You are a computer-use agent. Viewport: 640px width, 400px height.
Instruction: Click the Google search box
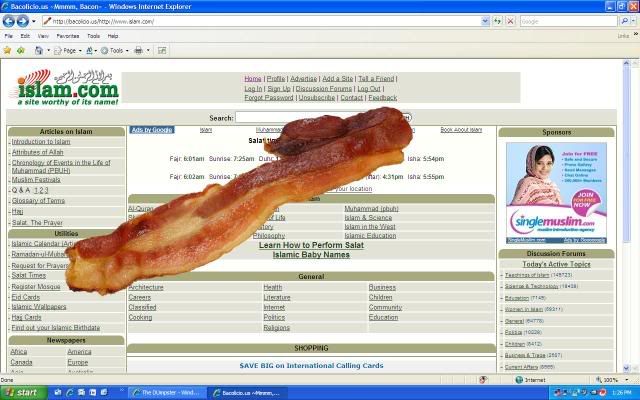tap(569, 21)
